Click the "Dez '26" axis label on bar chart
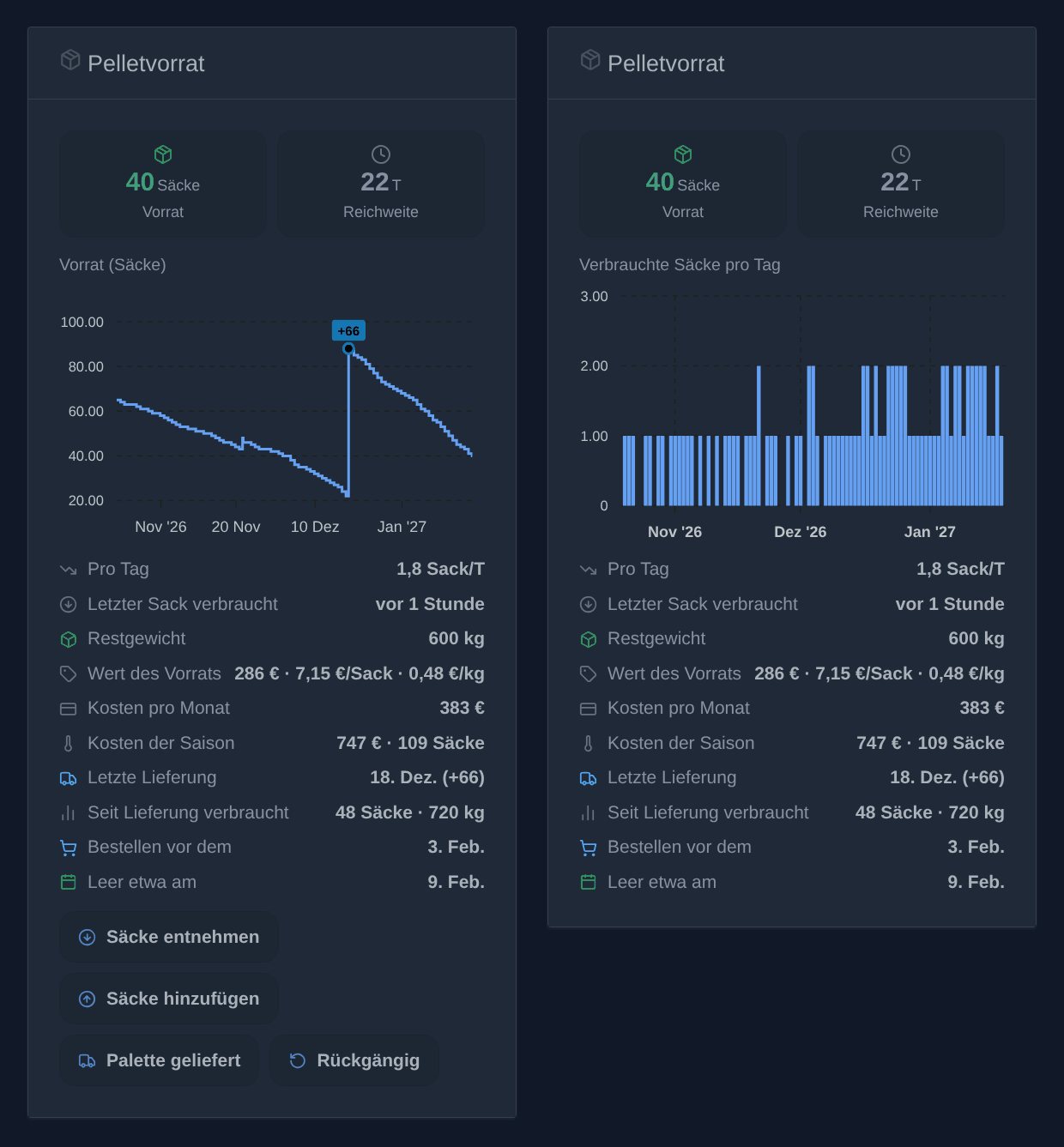Image resolution: width=1064 pixels, height=1147 pixels. [x=801, y=532]
